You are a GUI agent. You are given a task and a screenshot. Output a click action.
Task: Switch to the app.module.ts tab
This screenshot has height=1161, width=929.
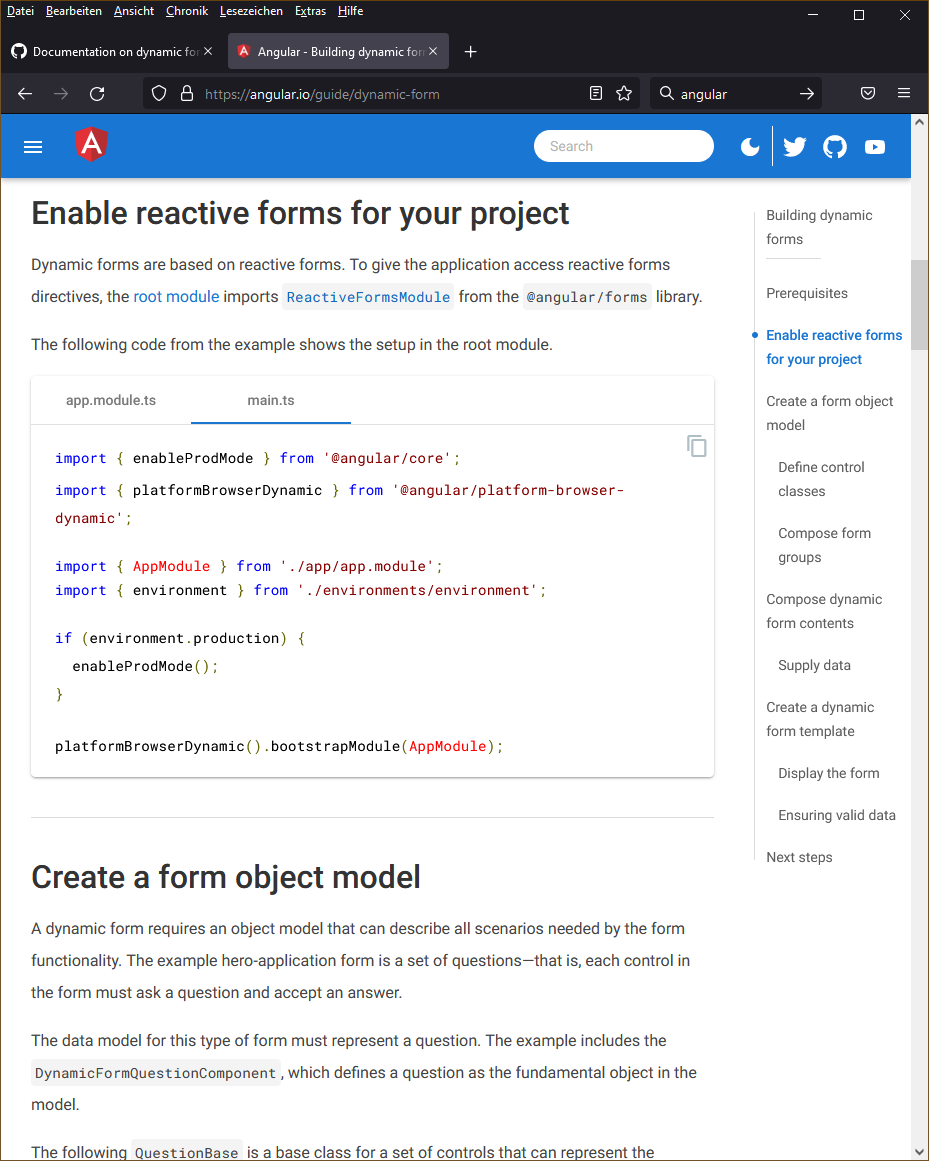[x=110, y=399]
